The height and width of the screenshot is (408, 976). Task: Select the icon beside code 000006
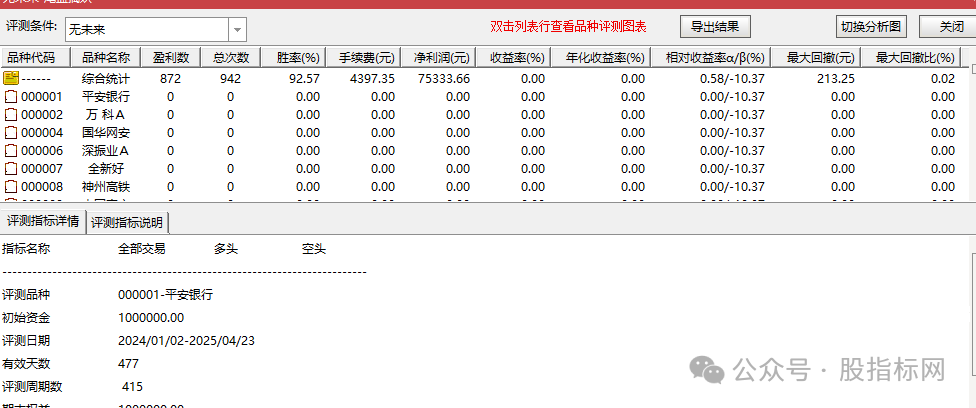click(11, 151)
